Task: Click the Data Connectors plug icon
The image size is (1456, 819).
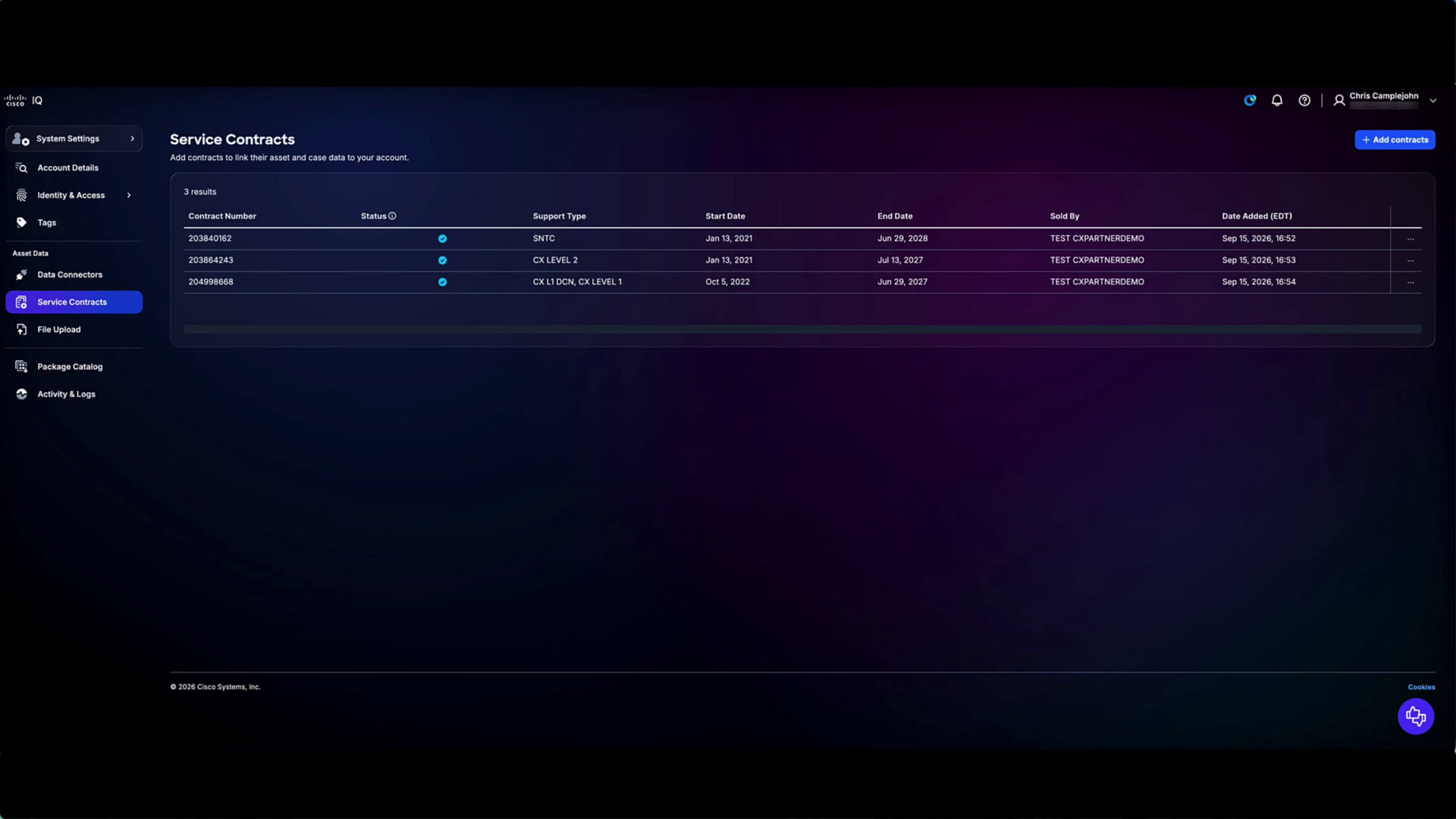Action: 21,275
